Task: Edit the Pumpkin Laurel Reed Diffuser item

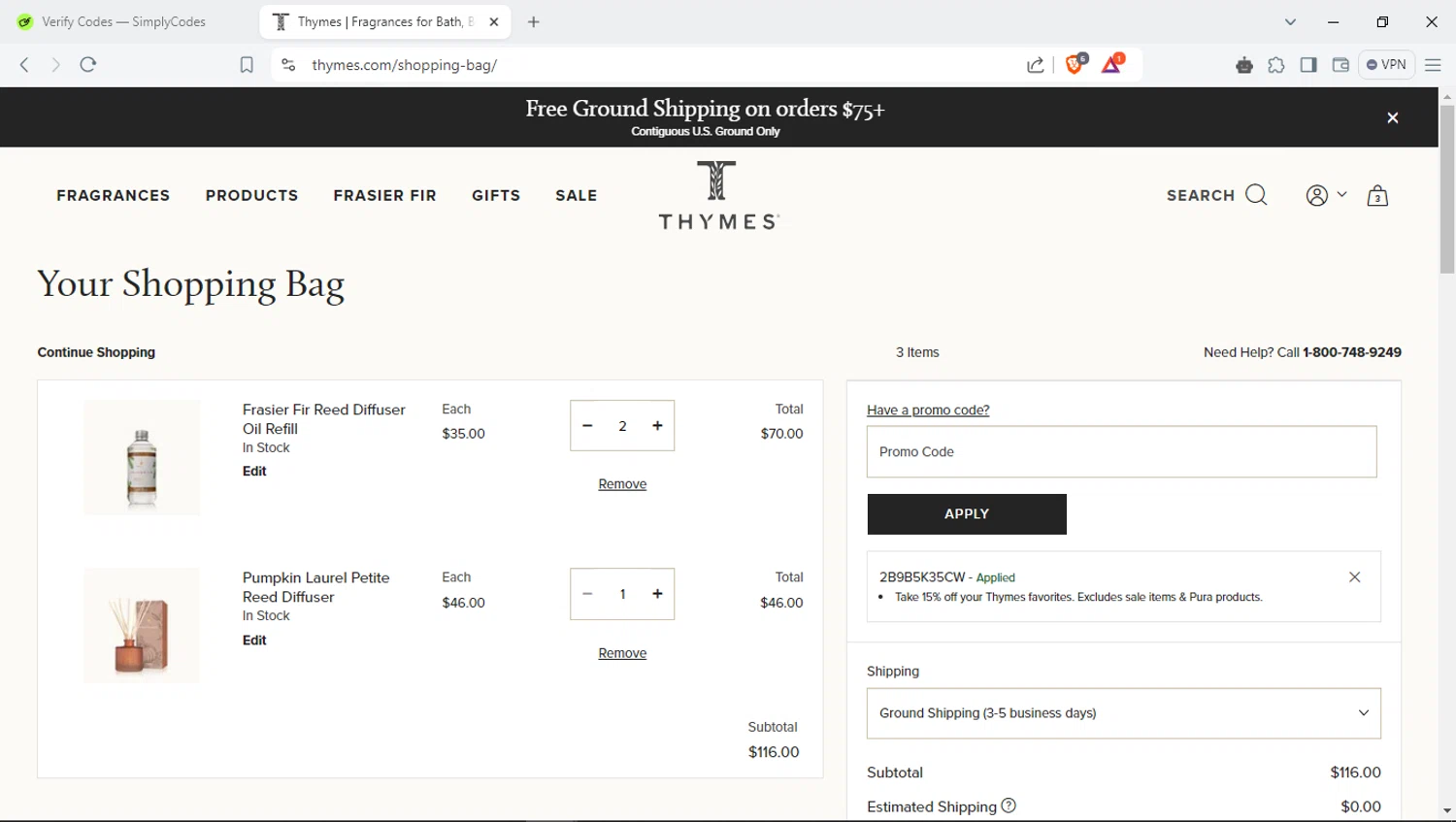Action: [x=254, y=640]
